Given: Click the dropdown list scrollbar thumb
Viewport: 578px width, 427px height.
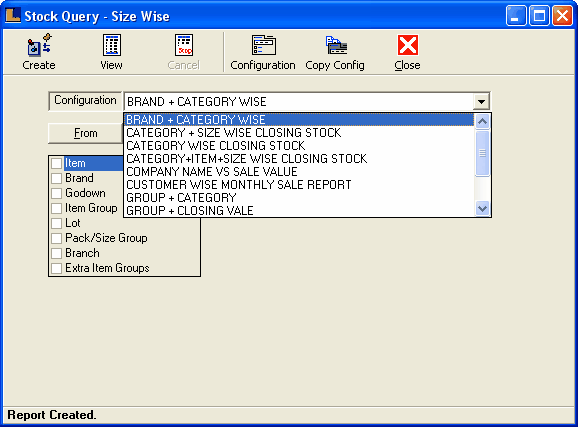Looking at the screenshot, I should [x=483, y=153].
